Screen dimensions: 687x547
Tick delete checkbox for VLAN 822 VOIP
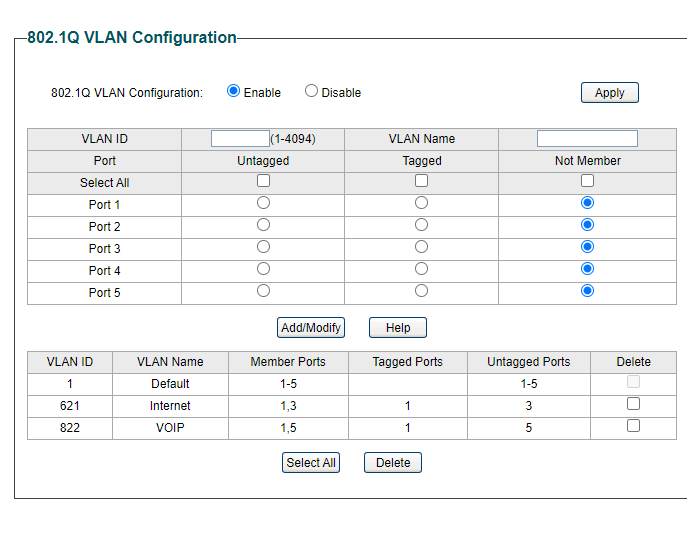[633, 426]
